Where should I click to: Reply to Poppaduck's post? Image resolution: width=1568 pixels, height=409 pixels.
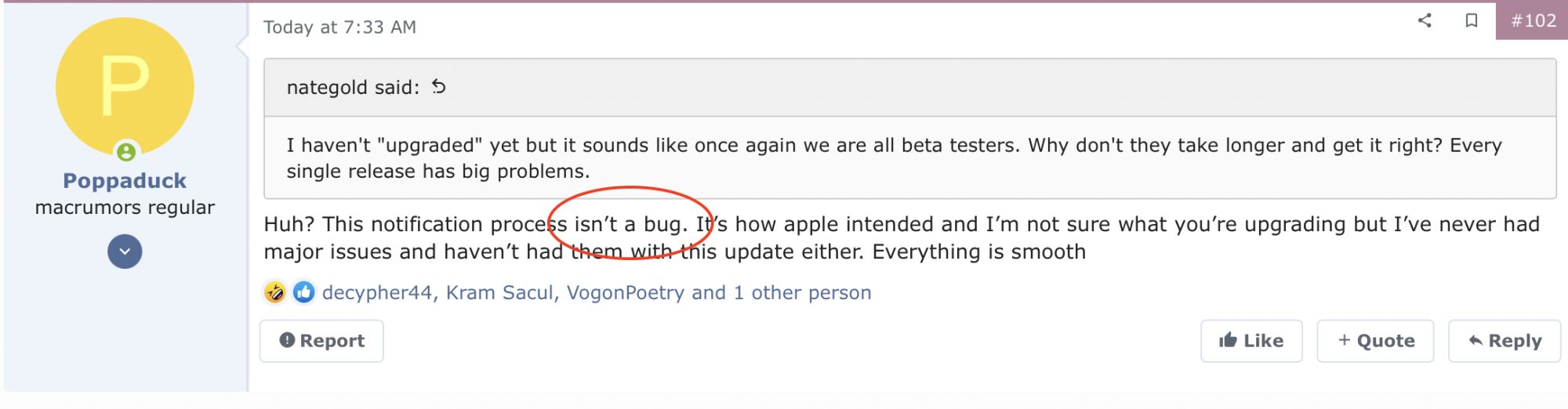(x=1504, y=341)
